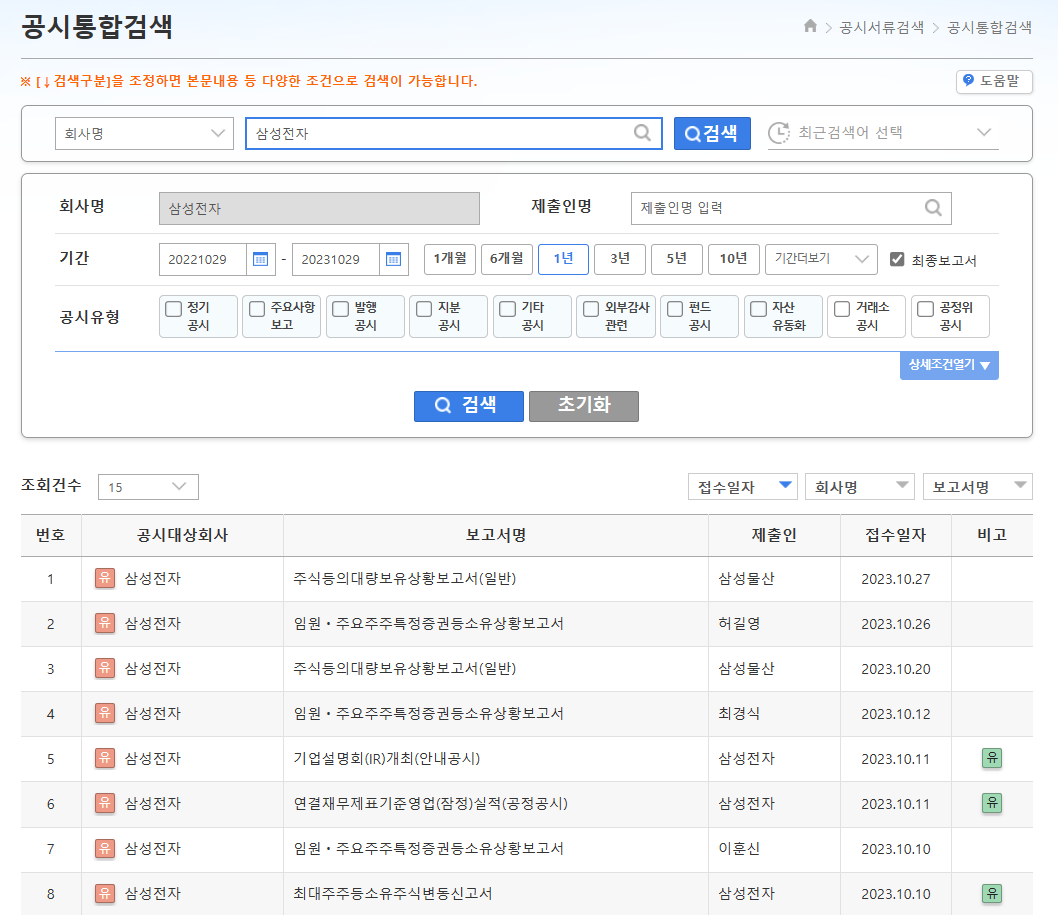Go to 공시서류검색 breadcrumb link

881,27
